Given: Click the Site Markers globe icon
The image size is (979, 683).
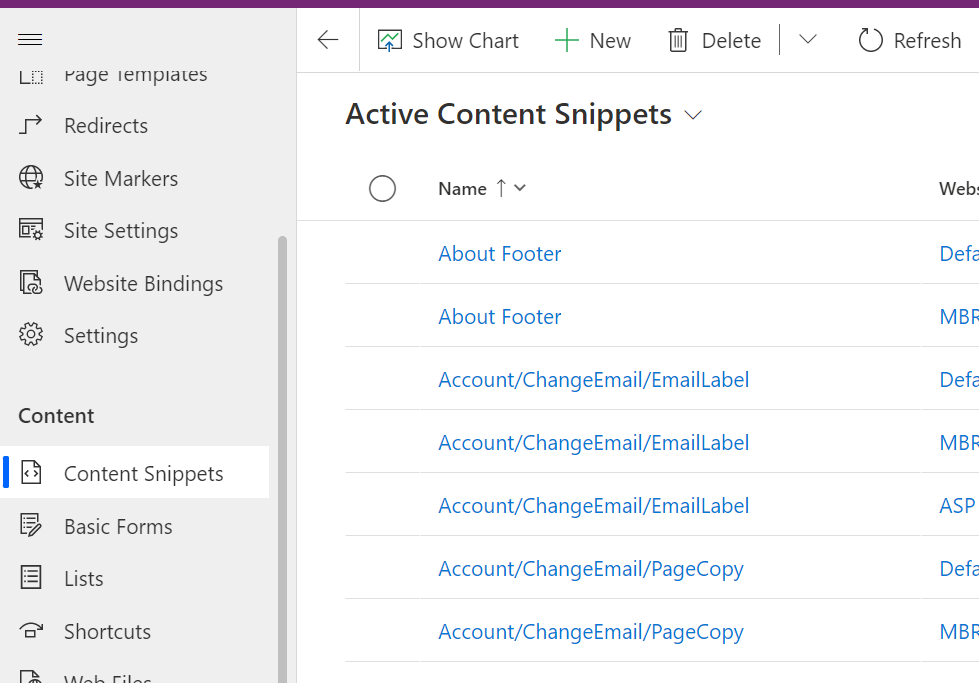Looking at the screenshot, I should click(31, 178).
